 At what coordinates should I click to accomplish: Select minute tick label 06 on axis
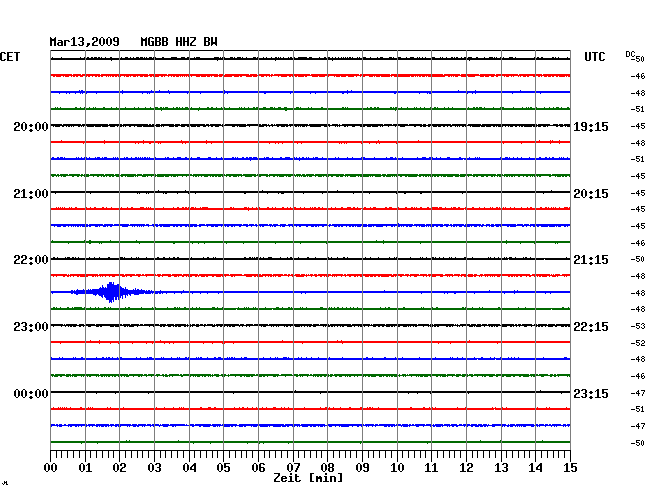click(x=258, y=467)
